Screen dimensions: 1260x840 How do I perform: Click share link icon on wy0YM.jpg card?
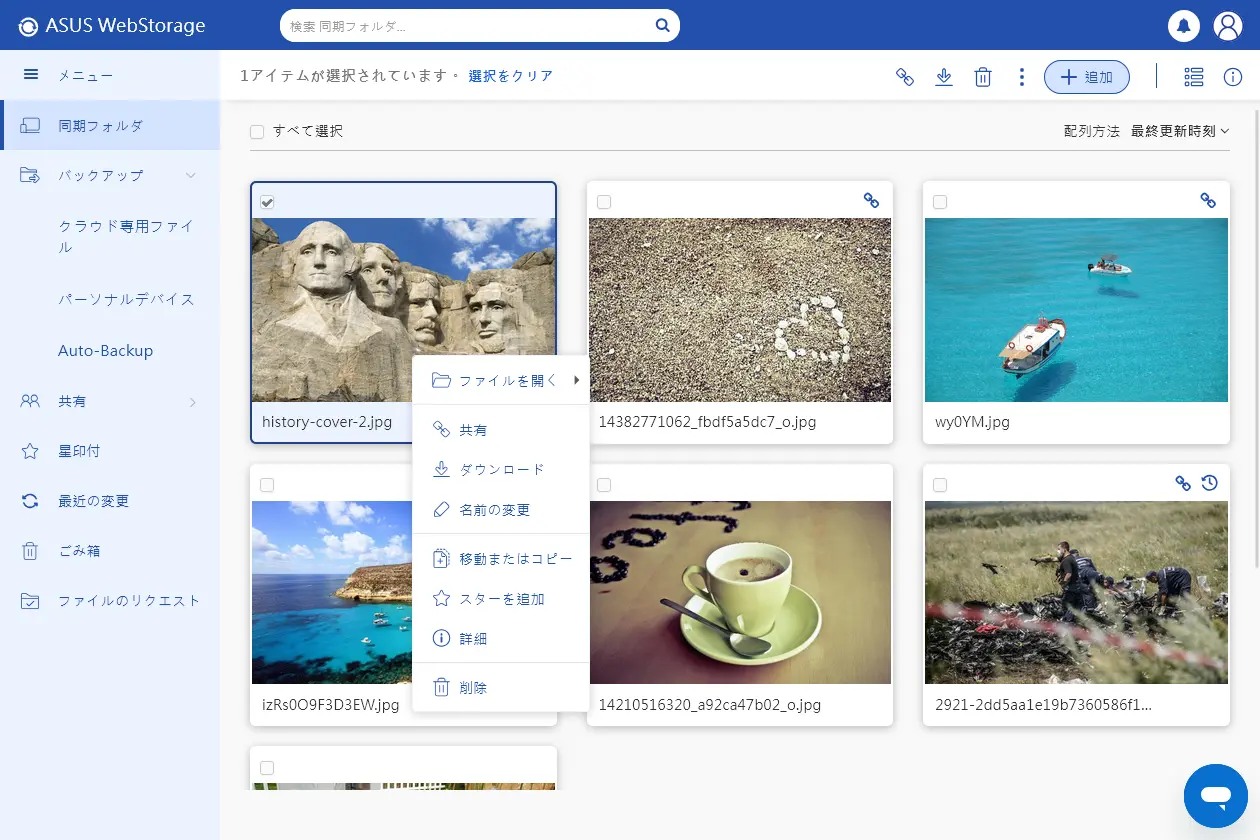point(1208,201)
